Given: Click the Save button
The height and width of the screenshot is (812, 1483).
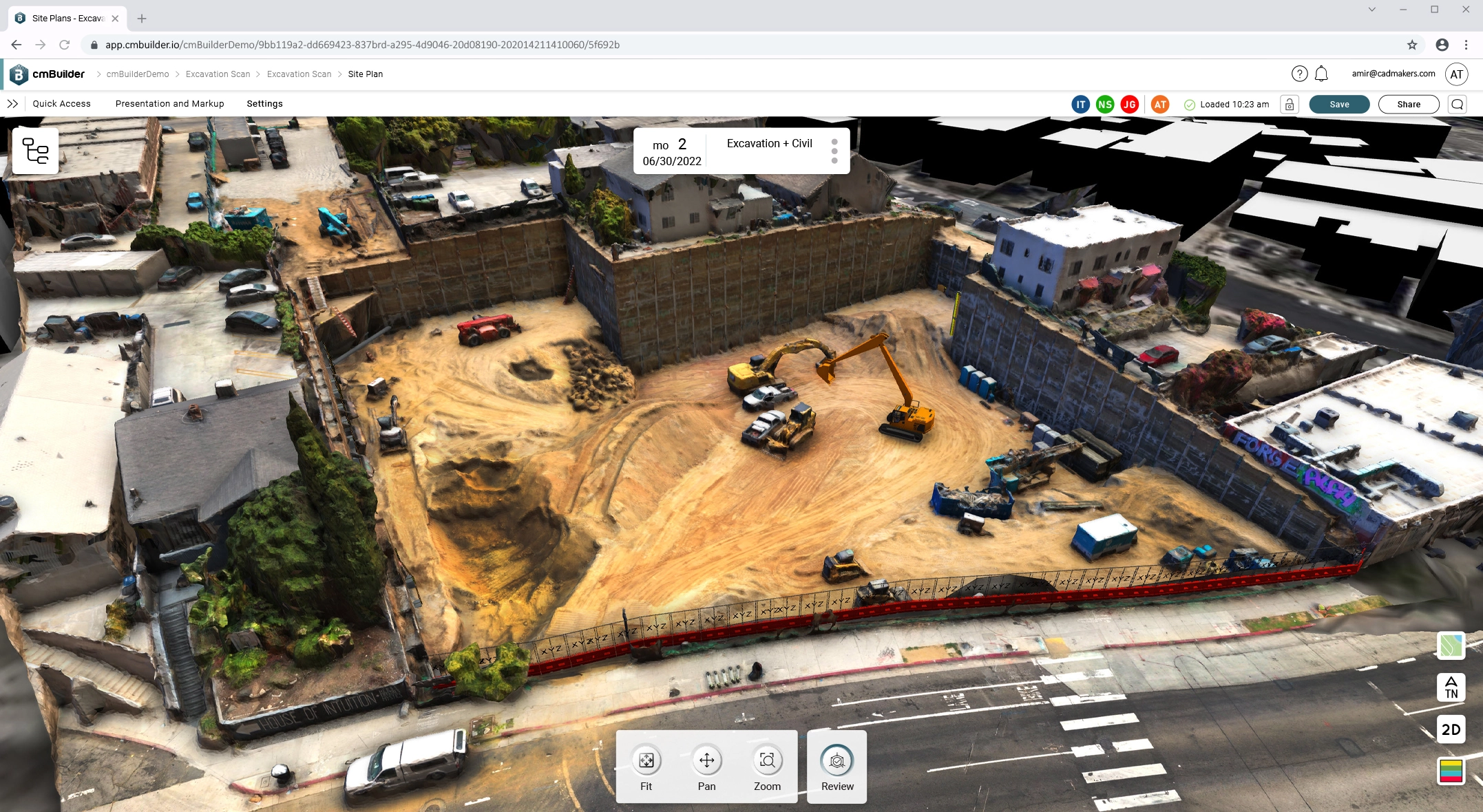Looking at the screenshot, I should (1338, 104).
